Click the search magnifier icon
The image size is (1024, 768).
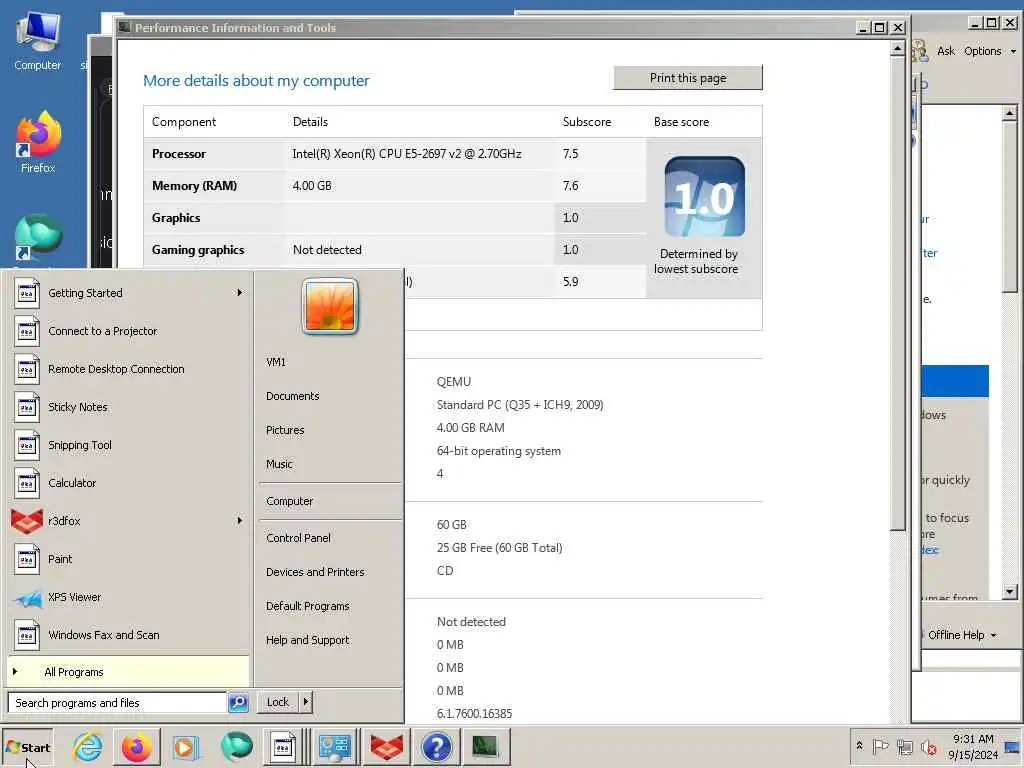tap(238, 703)
